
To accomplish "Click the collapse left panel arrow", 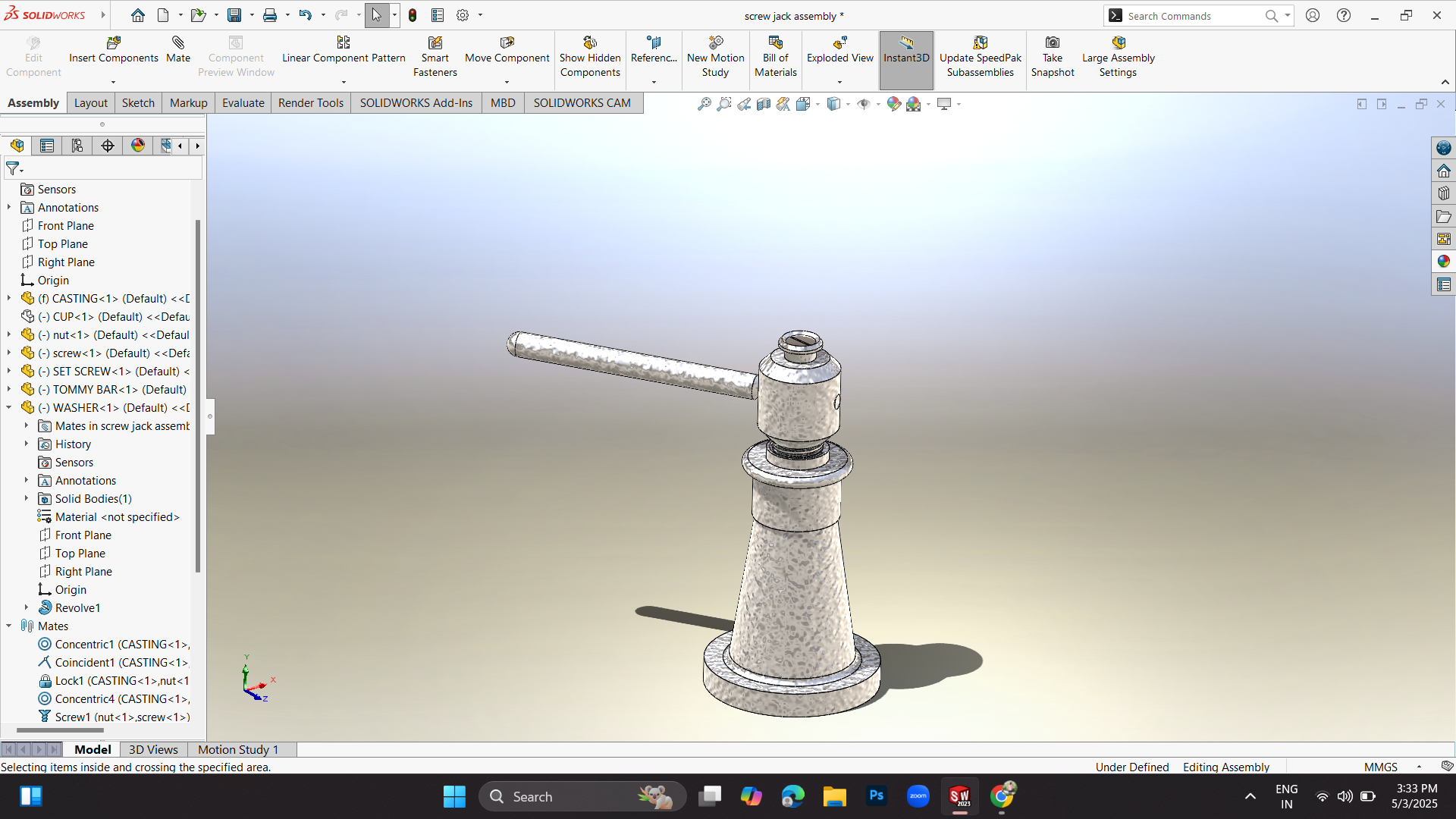I will [x=210, y=416].
